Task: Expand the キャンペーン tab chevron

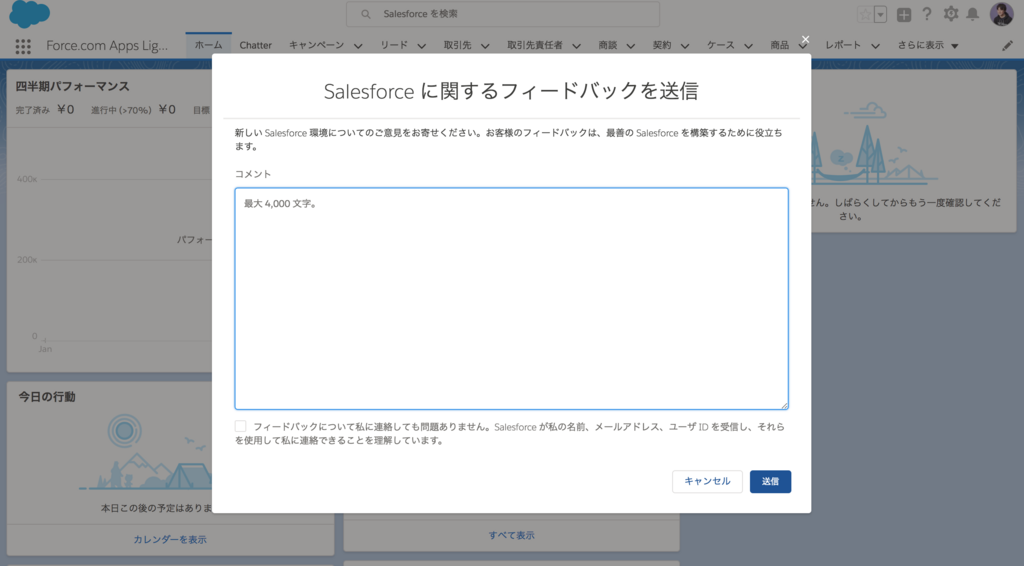Action: pos(358,46)
